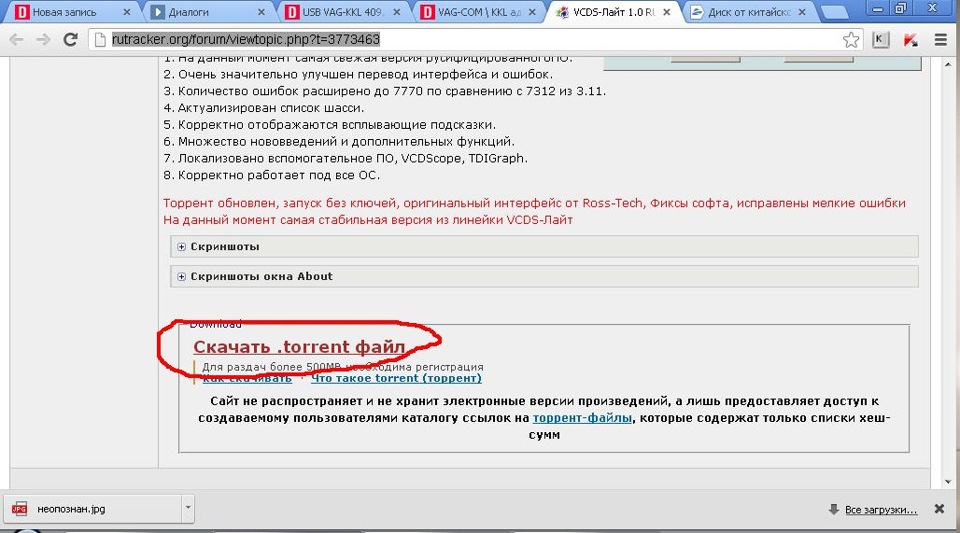Open the K extension button in toolbar

[880, 40]
